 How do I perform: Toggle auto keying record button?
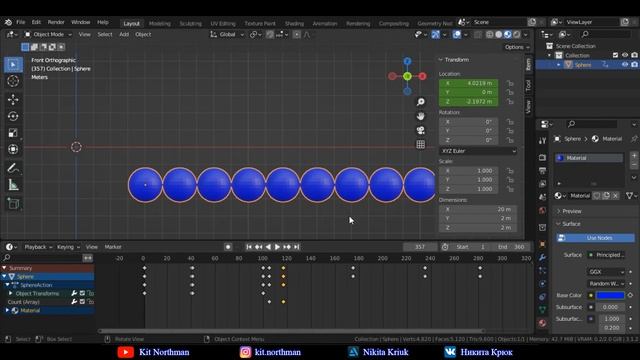[x=228, y=247]
